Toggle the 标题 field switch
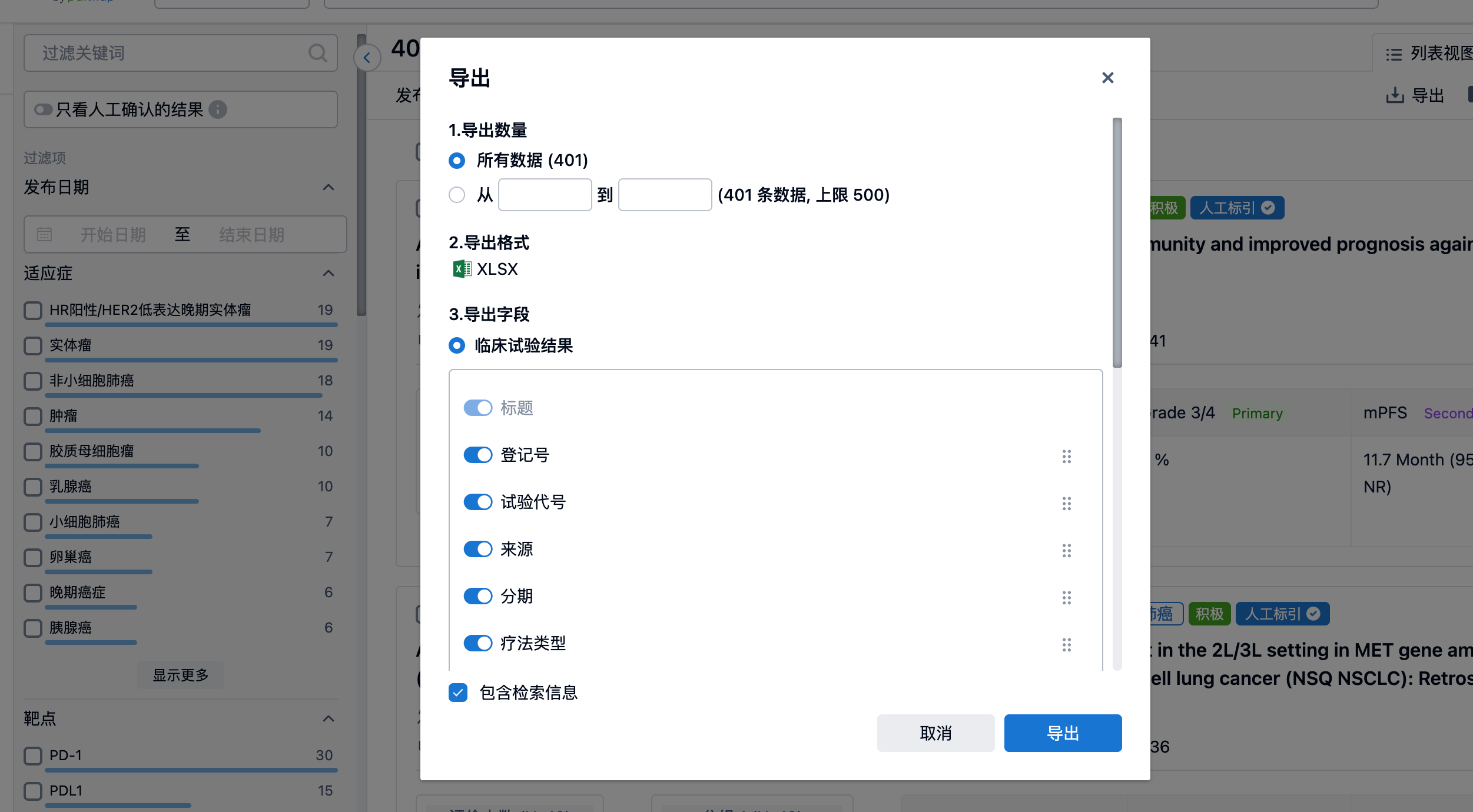This screenshot has height=812, width=1473. pyautogui.click(x=477, y=408)
